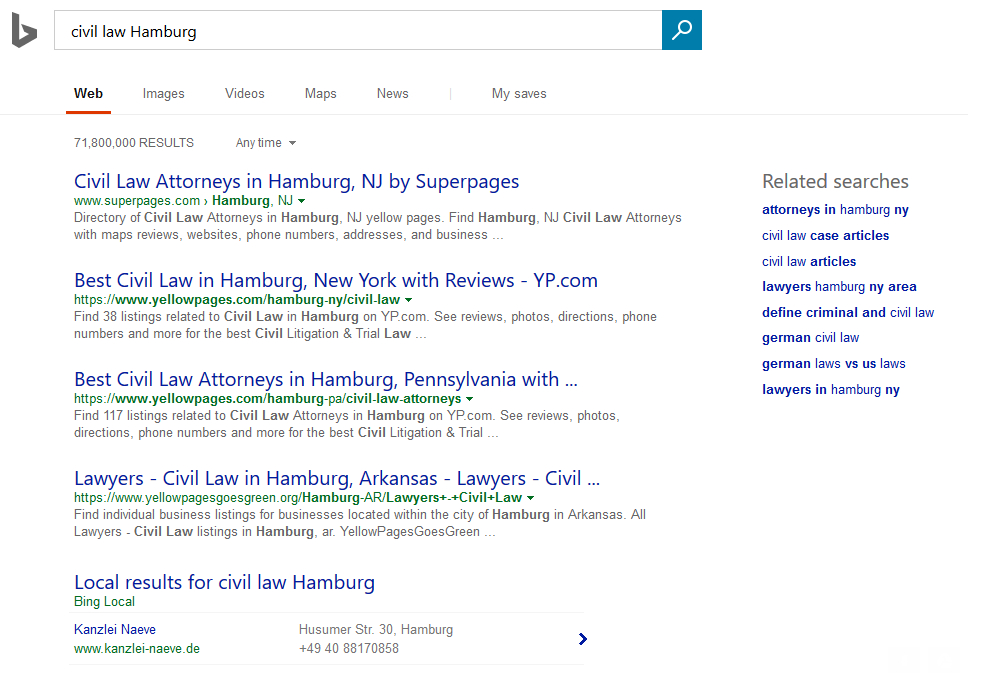The height and width of the screenshot is (673, 986).
Task: Switch to the Videos tab
Action: click(x=244, y=93)
